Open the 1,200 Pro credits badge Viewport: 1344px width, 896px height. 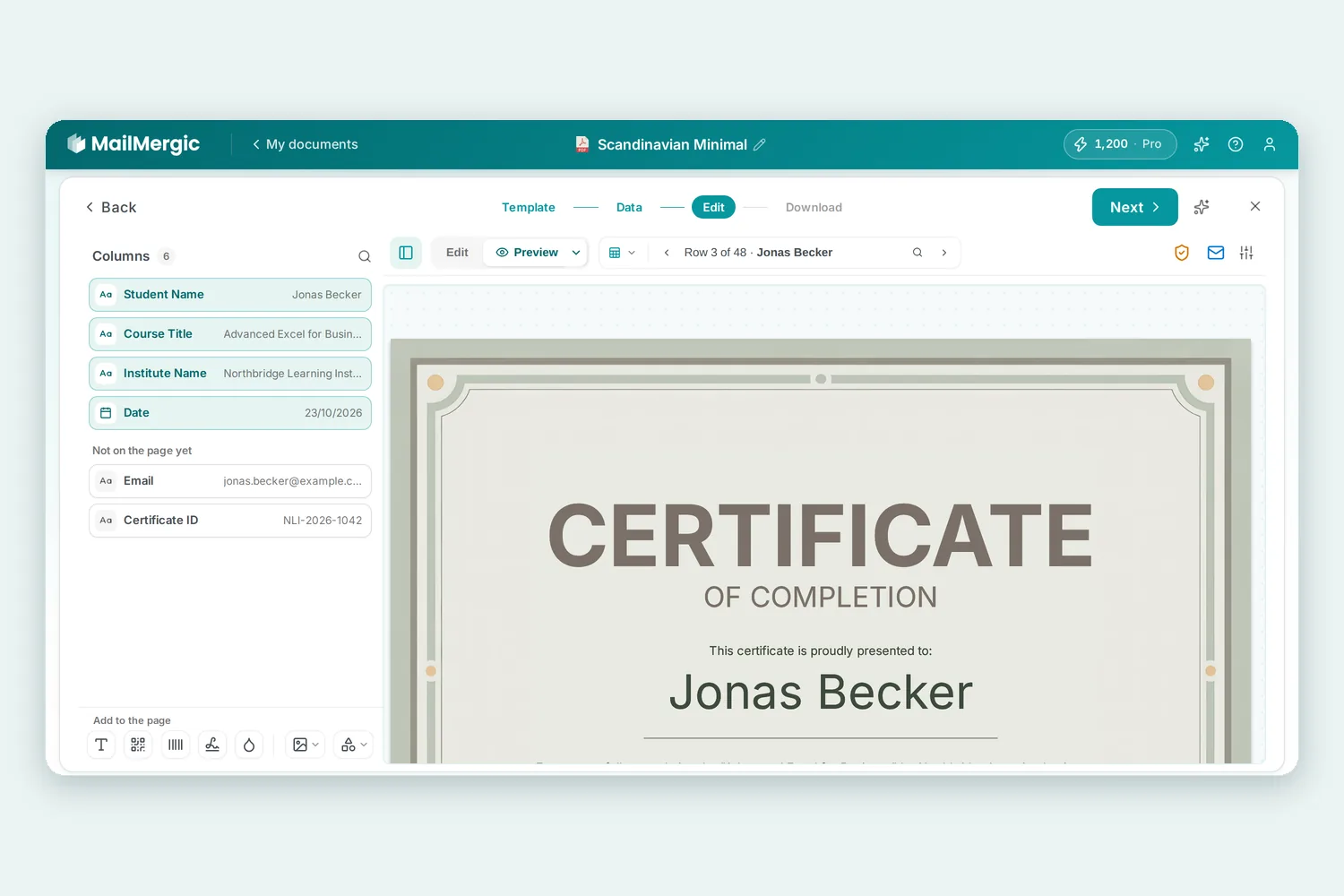click(x=1120, y=144)
